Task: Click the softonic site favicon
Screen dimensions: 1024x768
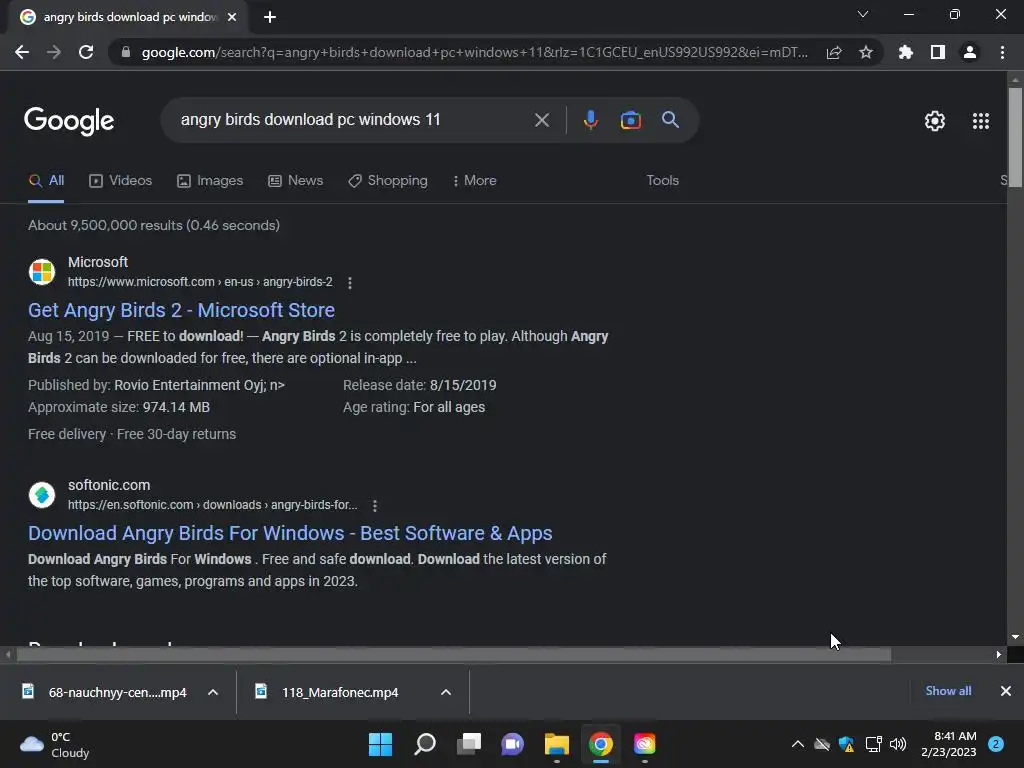Action: pyautogui.click(x=42, y=495)
